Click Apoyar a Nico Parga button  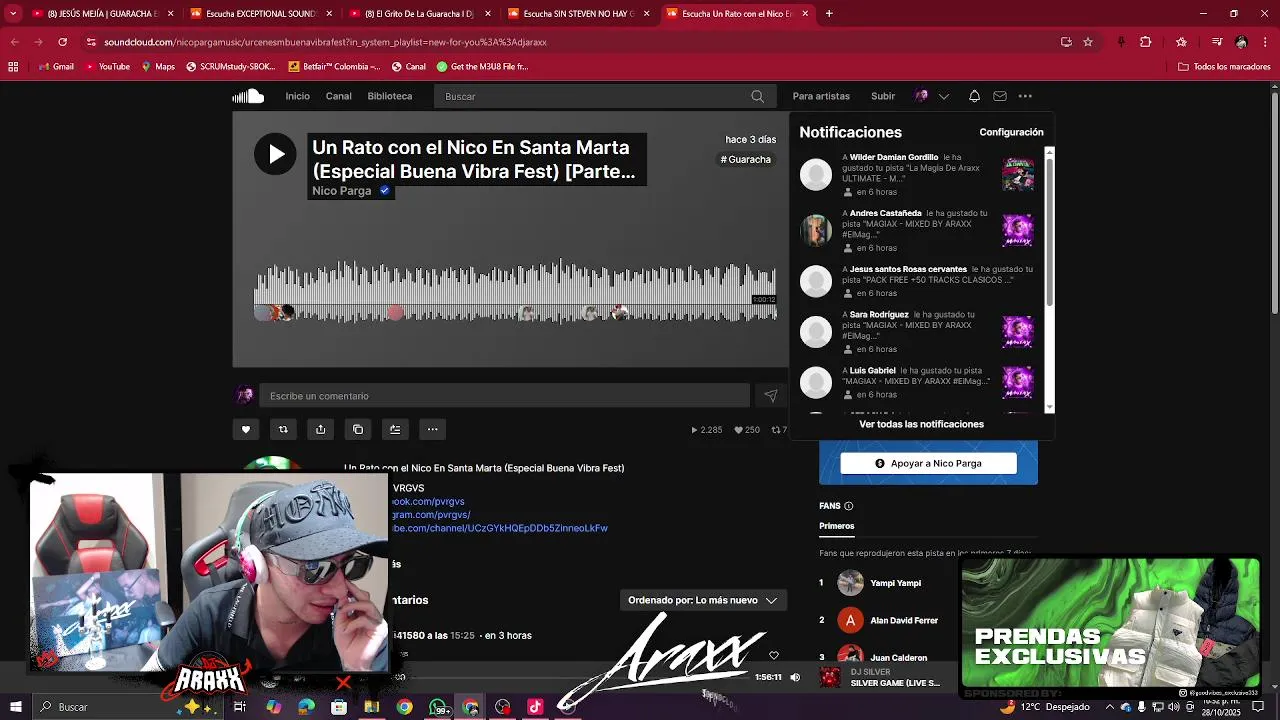(928, 463)
